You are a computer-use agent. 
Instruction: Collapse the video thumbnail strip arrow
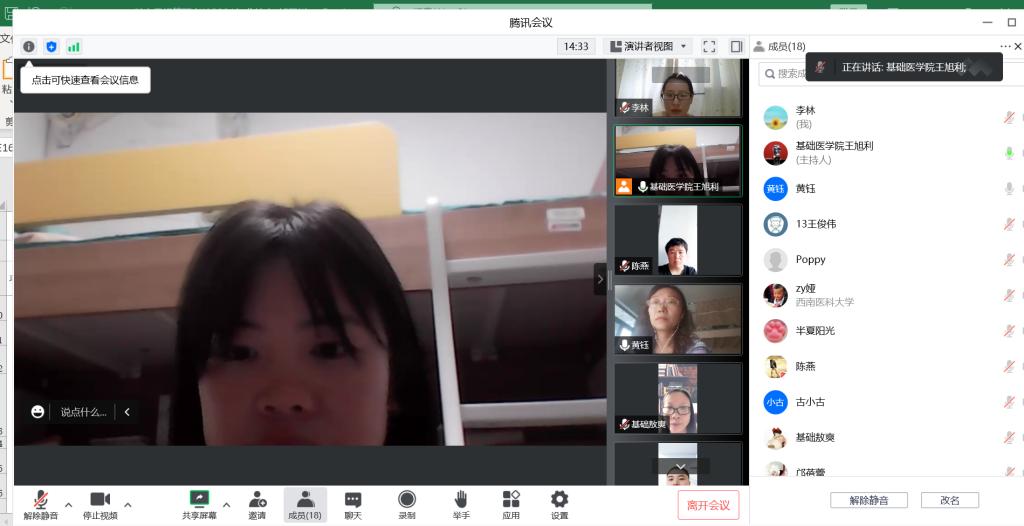(600, 279)
